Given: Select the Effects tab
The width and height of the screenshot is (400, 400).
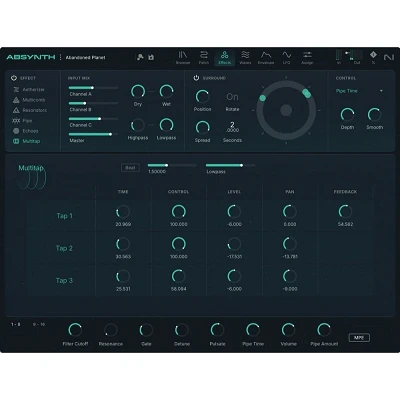Looking at the screenshot, I should 224,58.
